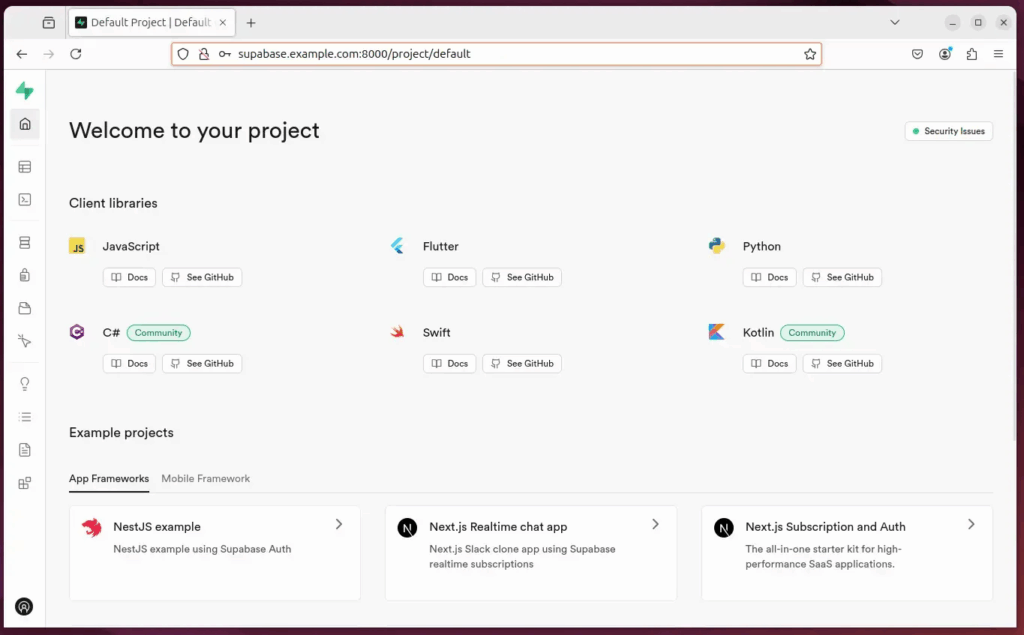Screen dimensions: 1024x635
Task: Open Python Docs button
Action: click(769, 278)
